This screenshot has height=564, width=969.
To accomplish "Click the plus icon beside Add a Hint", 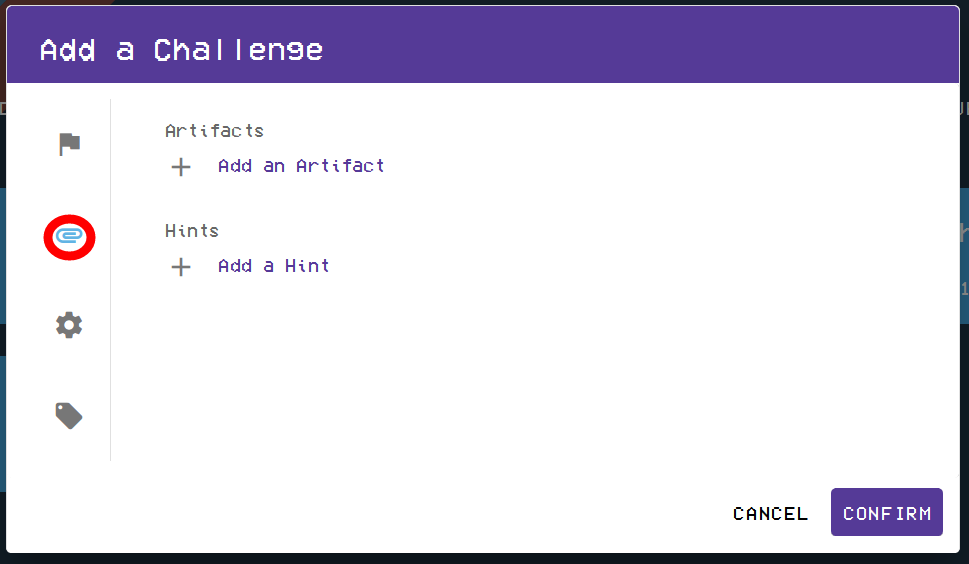I will pos(181,267).
